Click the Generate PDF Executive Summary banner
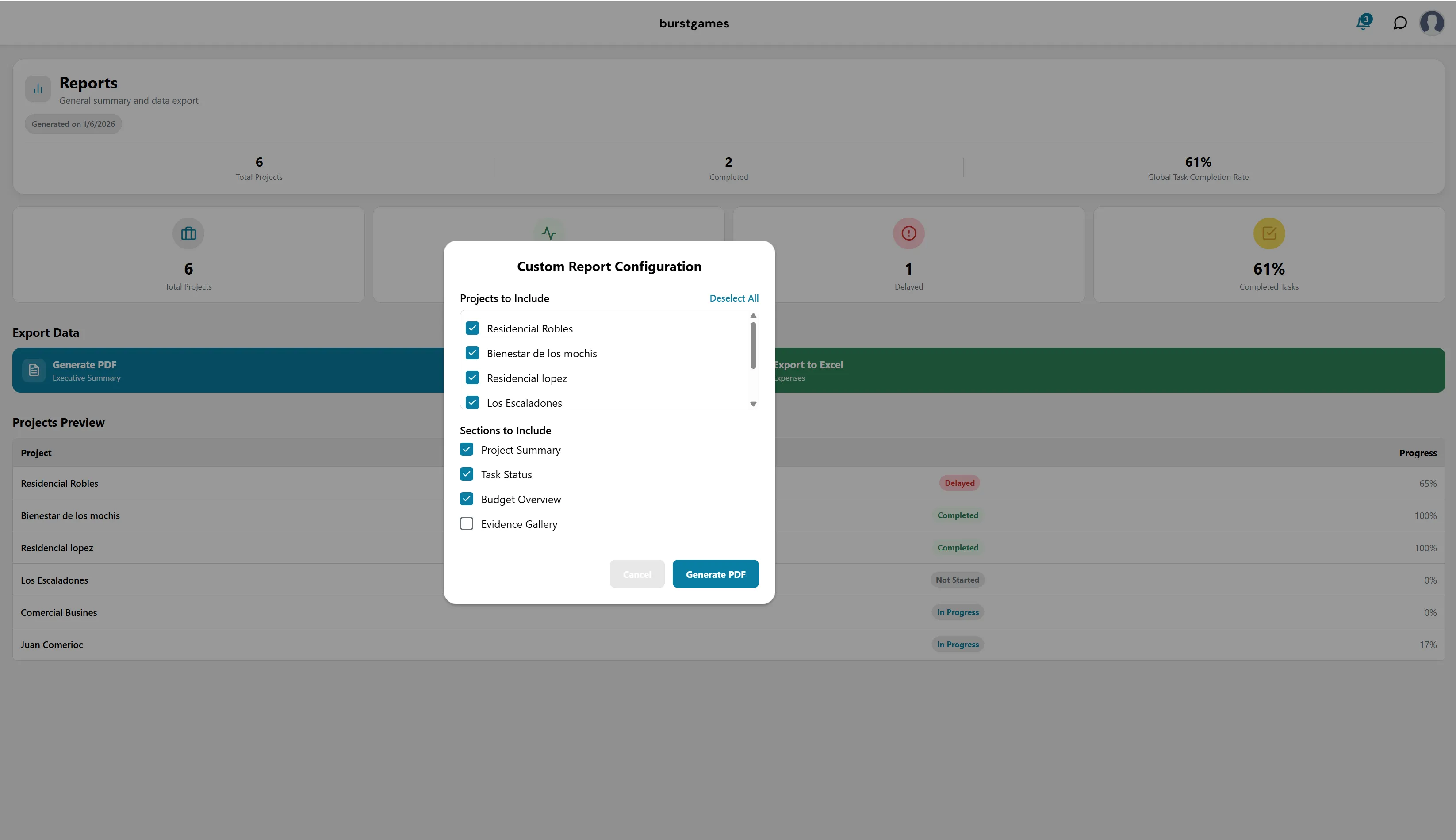 [228, 370]
